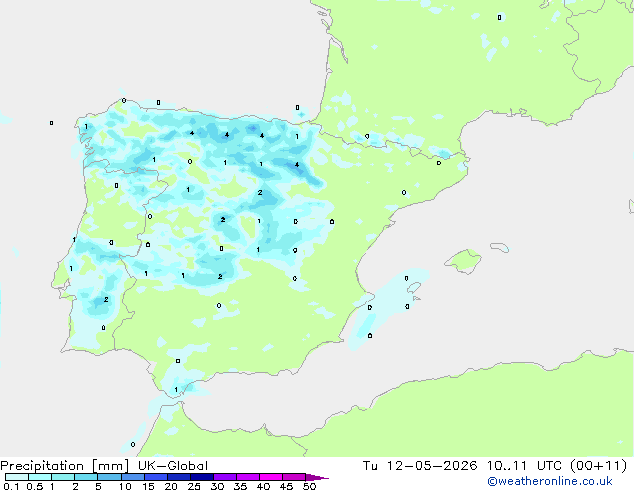Click the 0.5–1 mm legend color cell

tap(40, 477)
